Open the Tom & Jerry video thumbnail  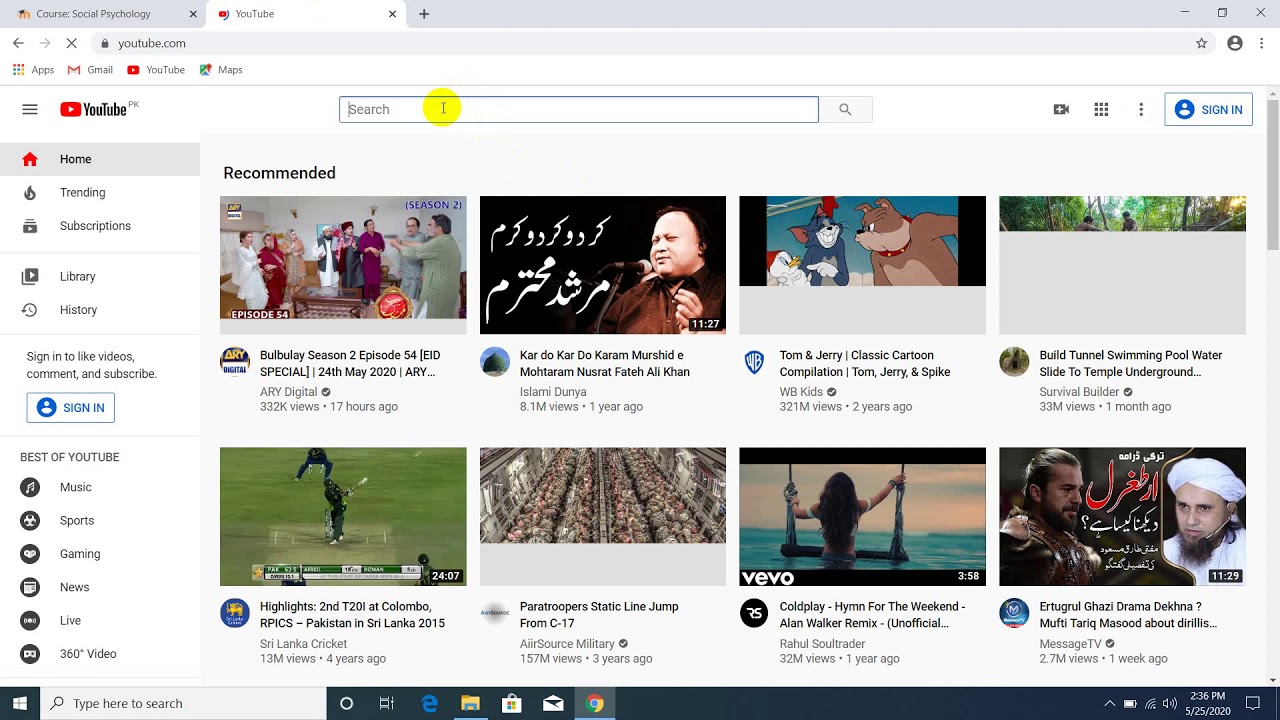[862, 265]
